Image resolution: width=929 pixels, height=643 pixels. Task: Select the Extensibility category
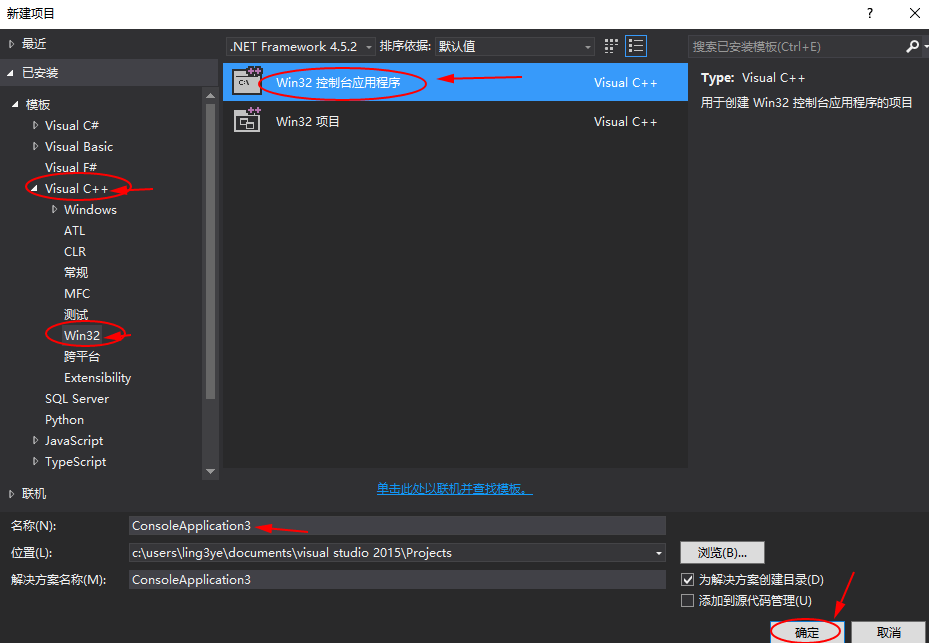coord(97,378)
